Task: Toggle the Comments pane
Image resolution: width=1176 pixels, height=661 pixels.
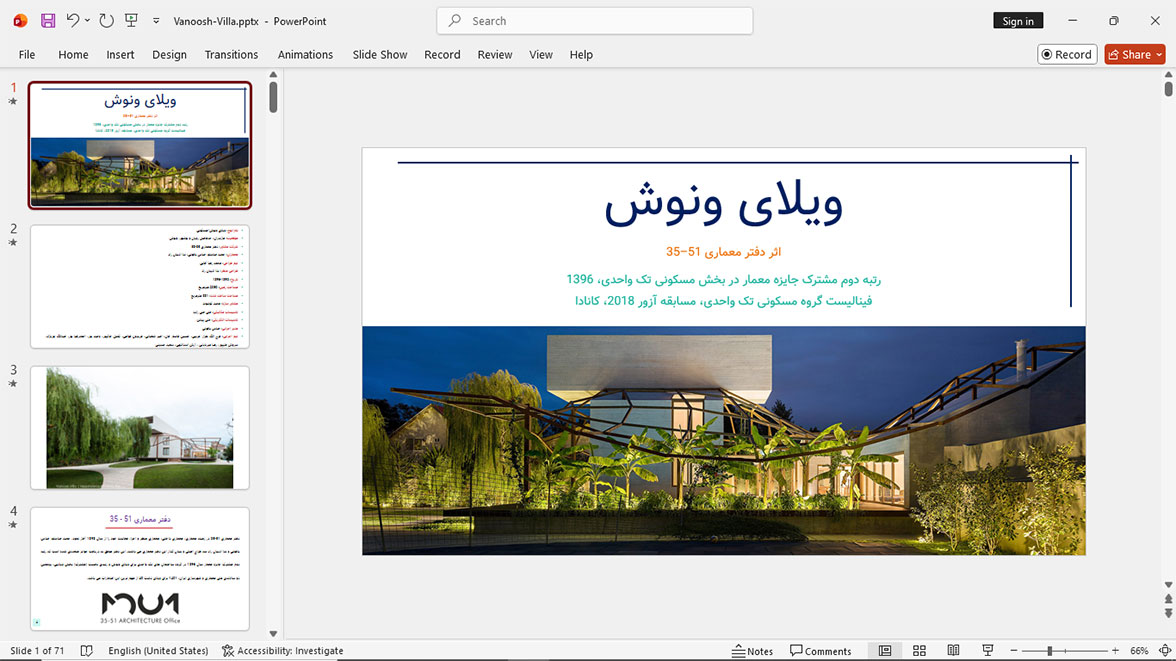Action: click(820, 650)
